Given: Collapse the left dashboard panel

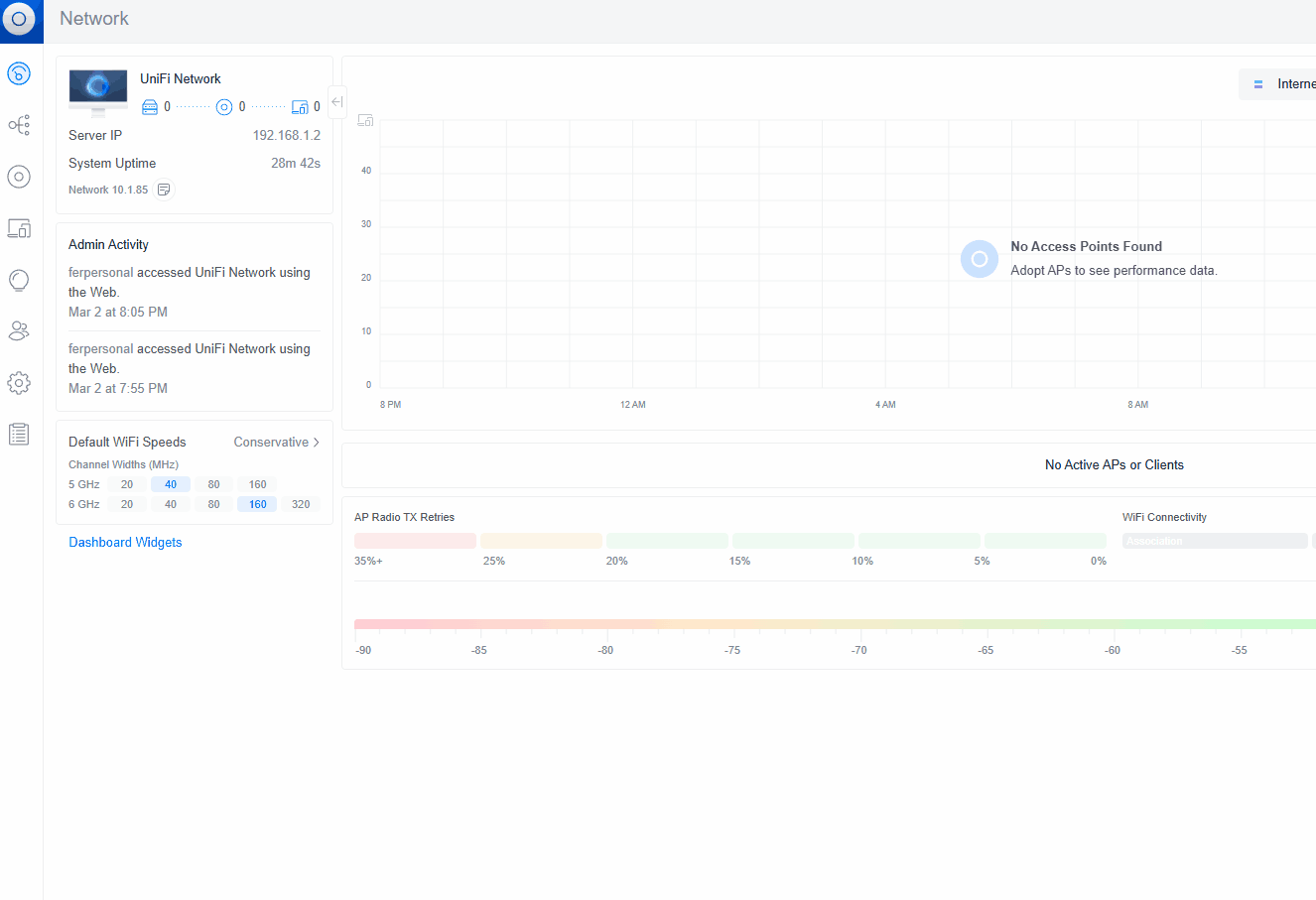Looking at the screenshot, I should [337, 101].
